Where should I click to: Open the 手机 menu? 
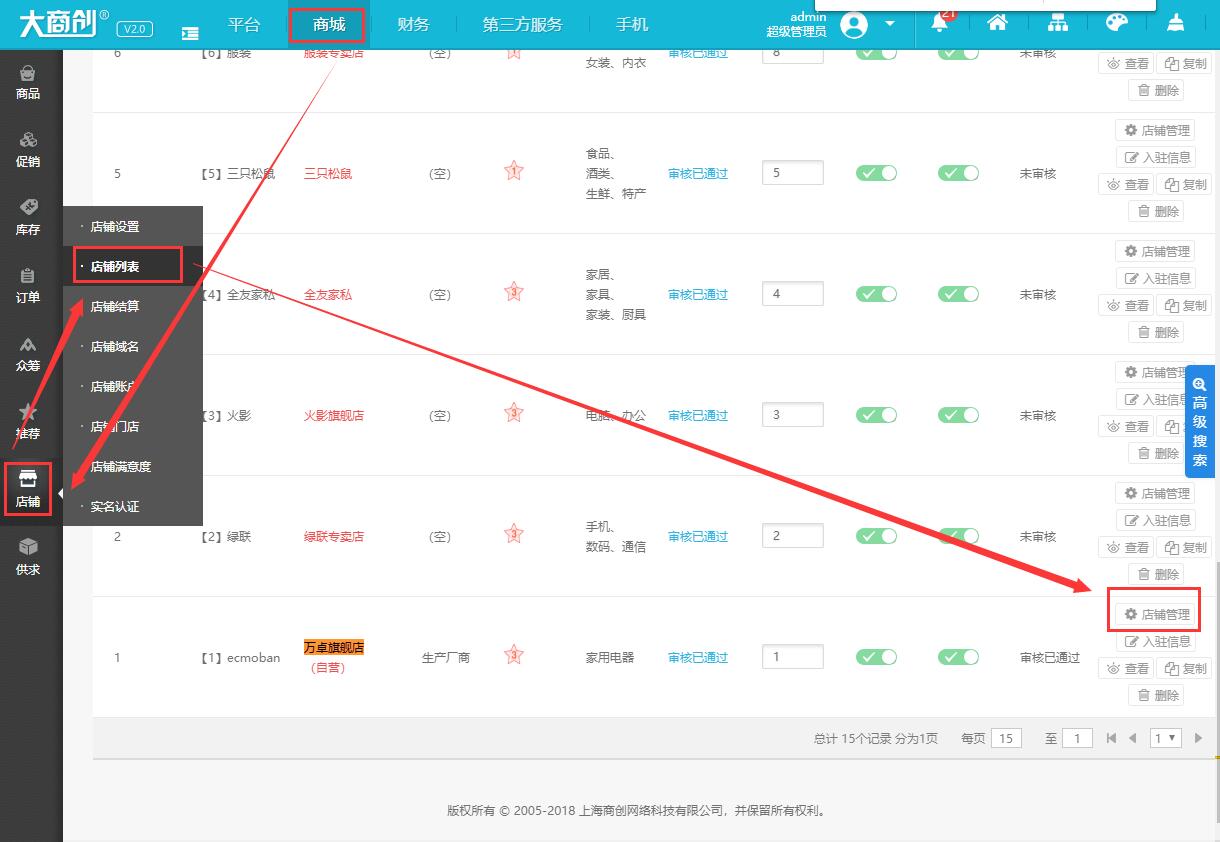point(632,24)
